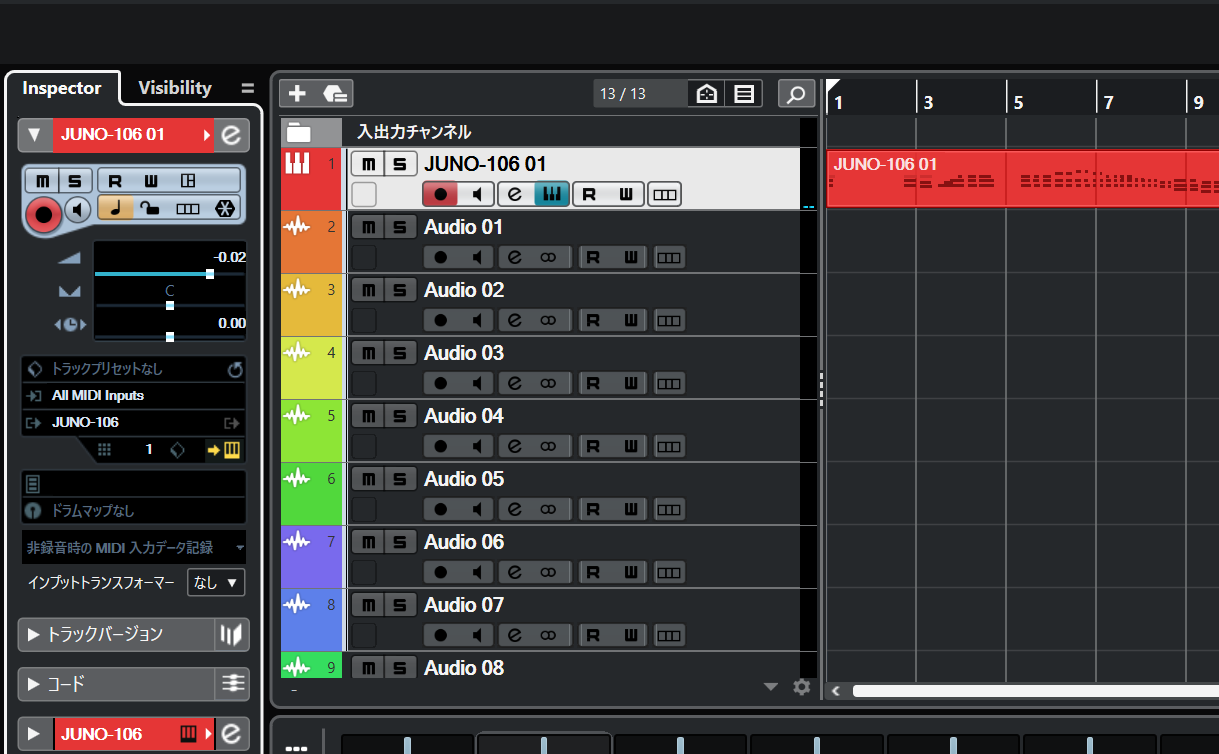Mute the Audio 01 track
The image size is (1219, 754).
(368, 227)
